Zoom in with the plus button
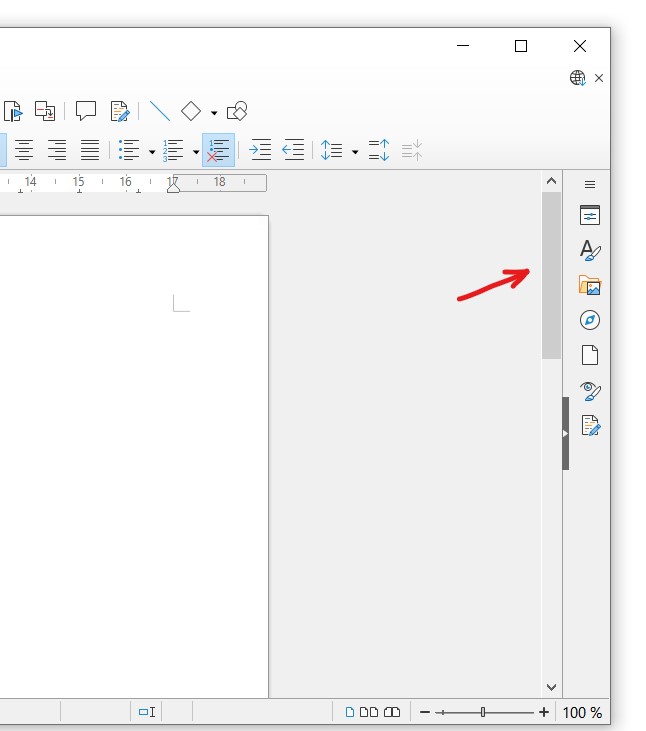The height and width of the screenshot is (731, 646). pos(543,712)
